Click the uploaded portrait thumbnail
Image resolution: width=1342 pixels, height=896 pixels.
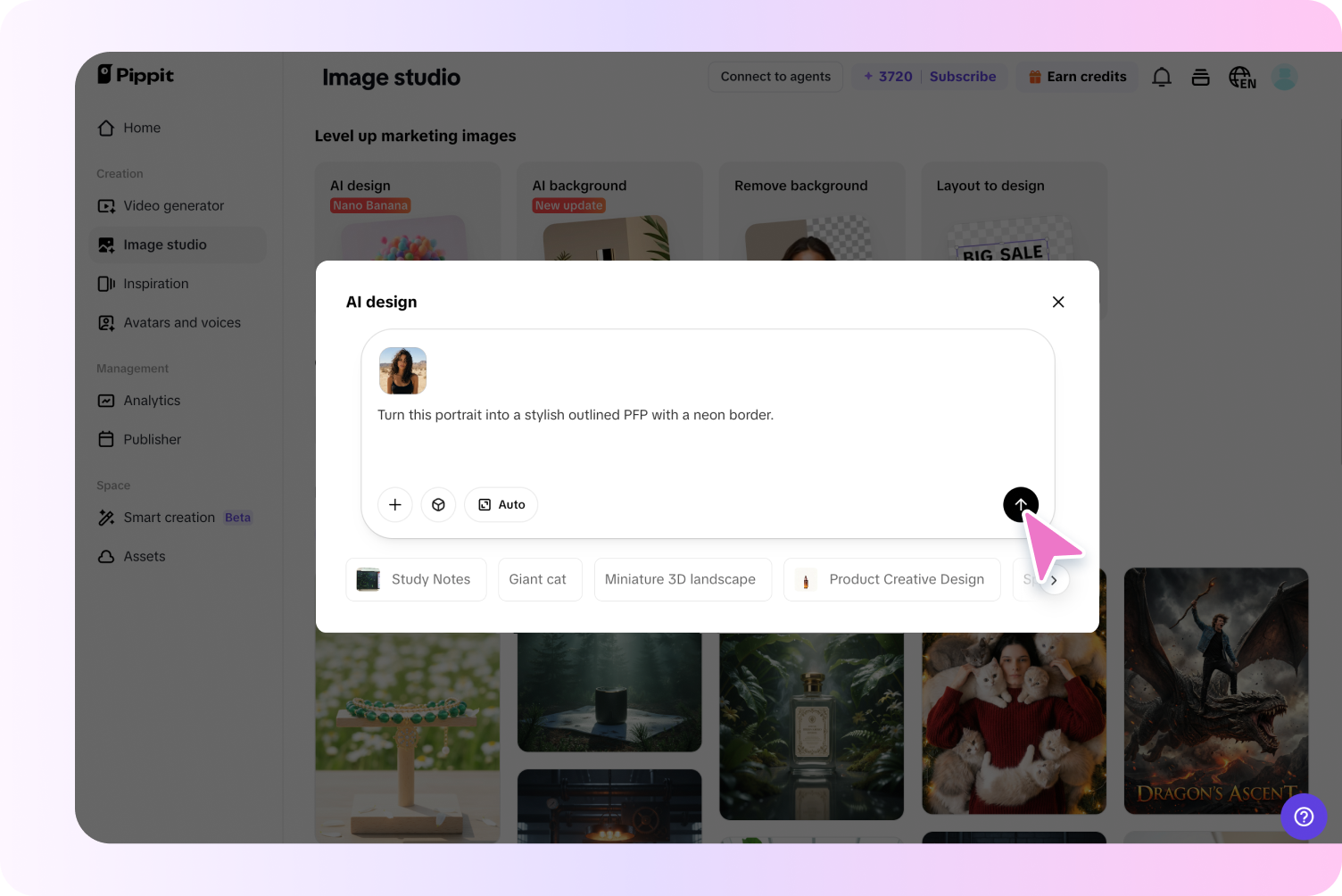point(402,370)
